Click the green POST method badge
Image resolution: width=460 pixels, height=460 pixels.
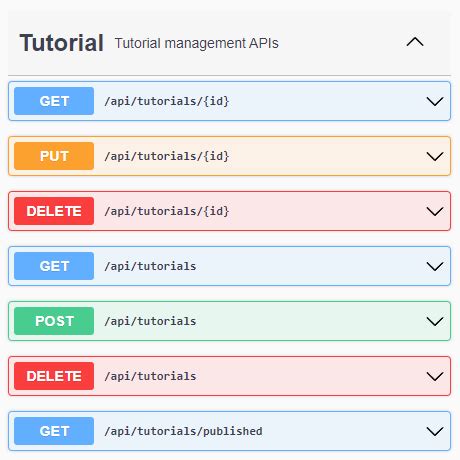pyautogui.click(x=54, y=321)
